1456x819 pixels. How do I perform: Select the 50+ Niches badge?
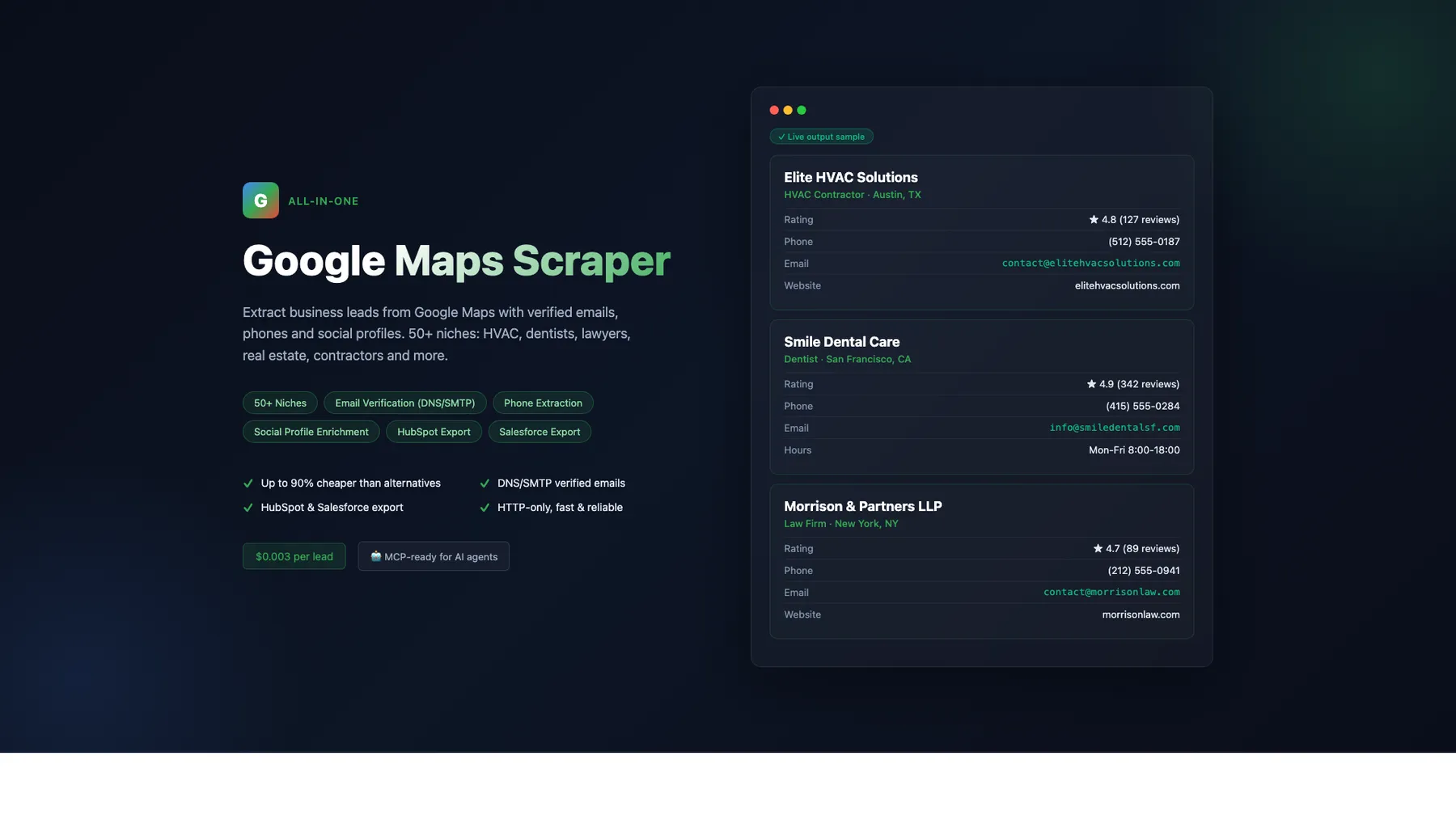pyautogui.click(x=279, y=403)
